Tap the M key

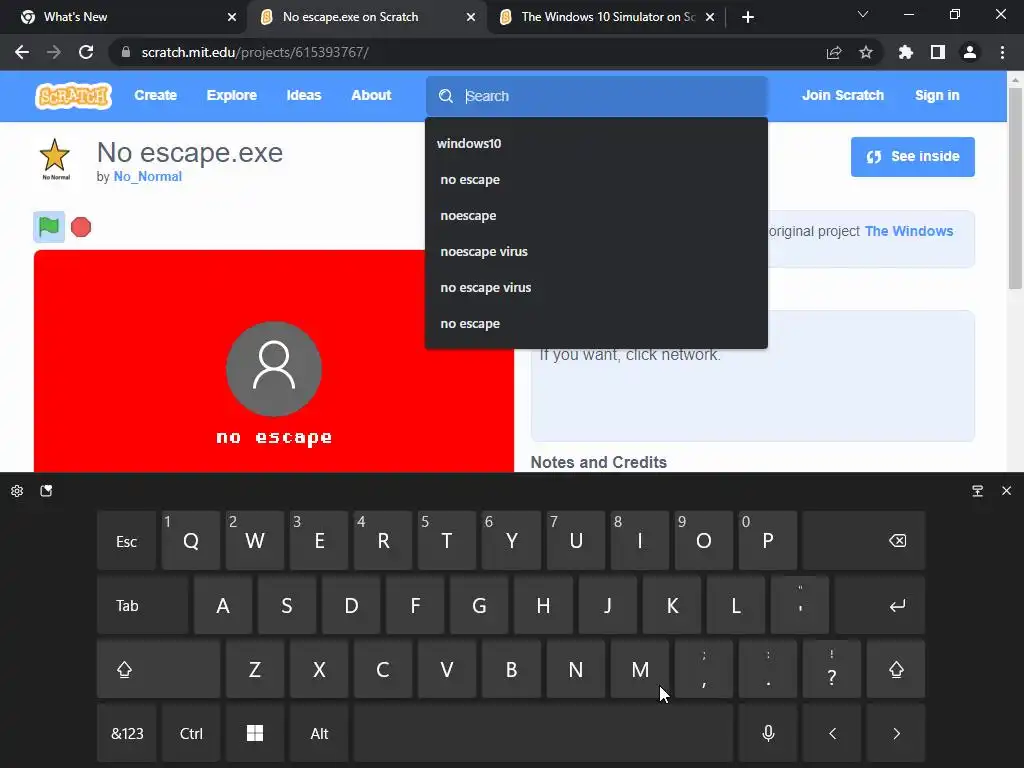tap(640, 669)
